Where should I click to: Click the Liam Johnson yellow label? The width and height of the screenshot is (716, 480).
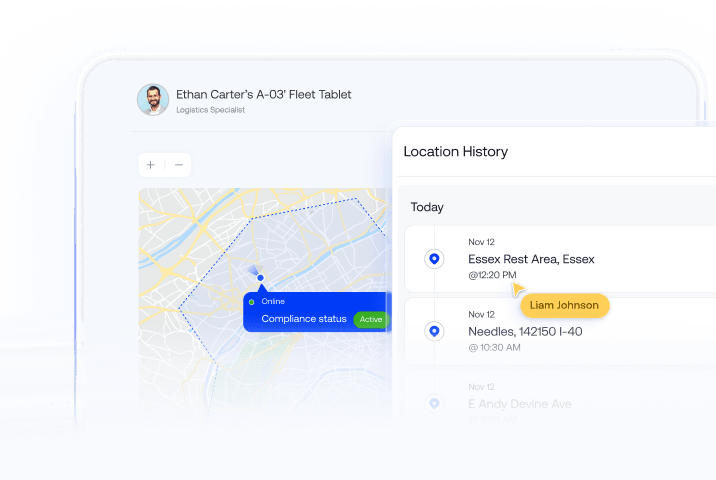click(564, 305)
